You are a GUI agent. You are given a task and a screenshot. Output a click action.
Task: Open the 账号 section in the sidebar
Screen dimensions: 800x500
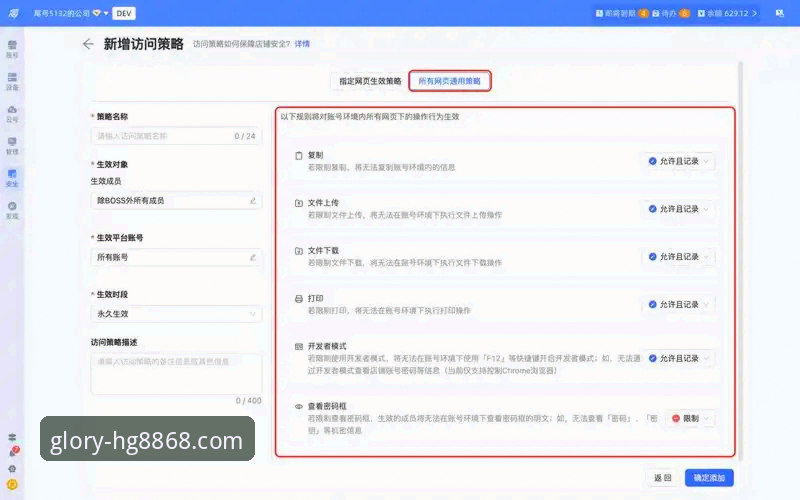(x=12, y=49)
